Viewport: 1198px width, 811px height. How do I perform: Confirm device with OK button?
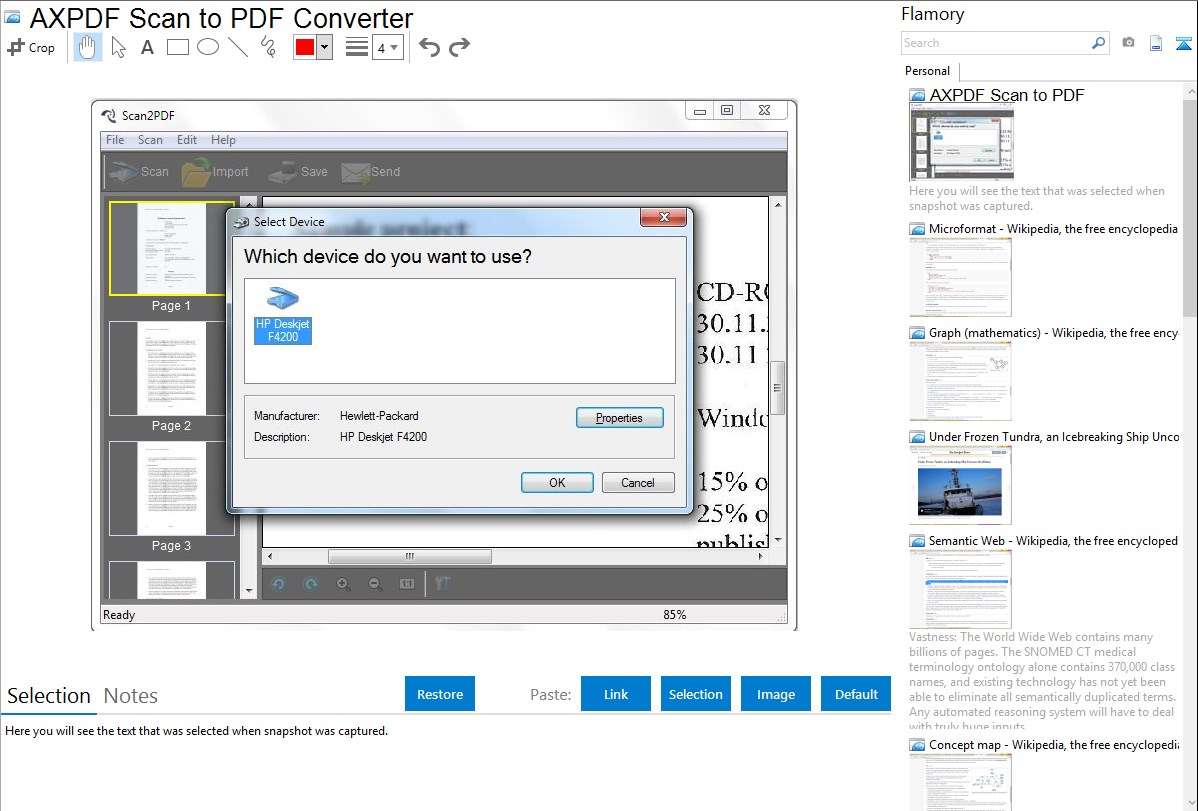point(557,483)
